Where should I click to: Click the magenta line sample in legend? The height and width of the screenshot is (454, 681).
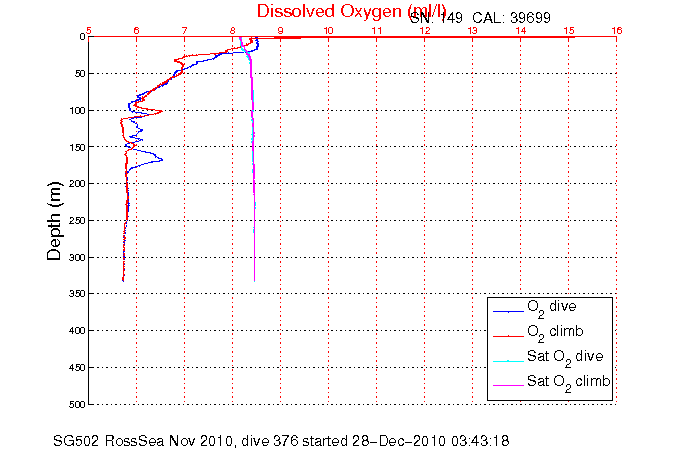pos(508,385)
